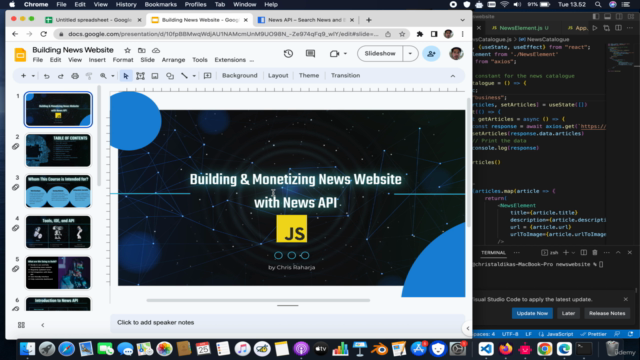This screenshot has width=640, height=360.
Task: Expand the side panel arrow in Slides
Action: pos(468,328)
